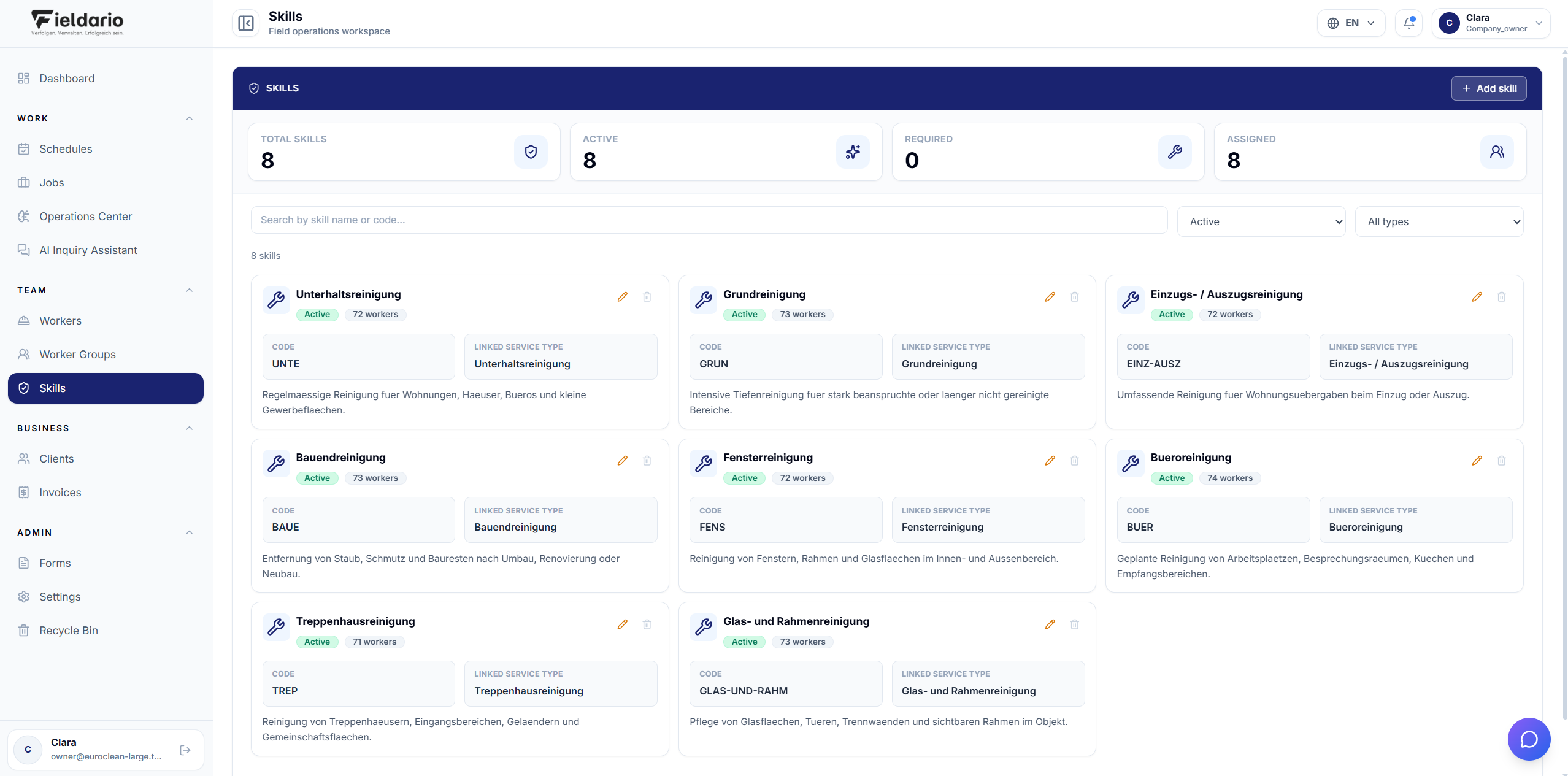
Task: Delete the Grundreinigung skill
Action: 1074,297
